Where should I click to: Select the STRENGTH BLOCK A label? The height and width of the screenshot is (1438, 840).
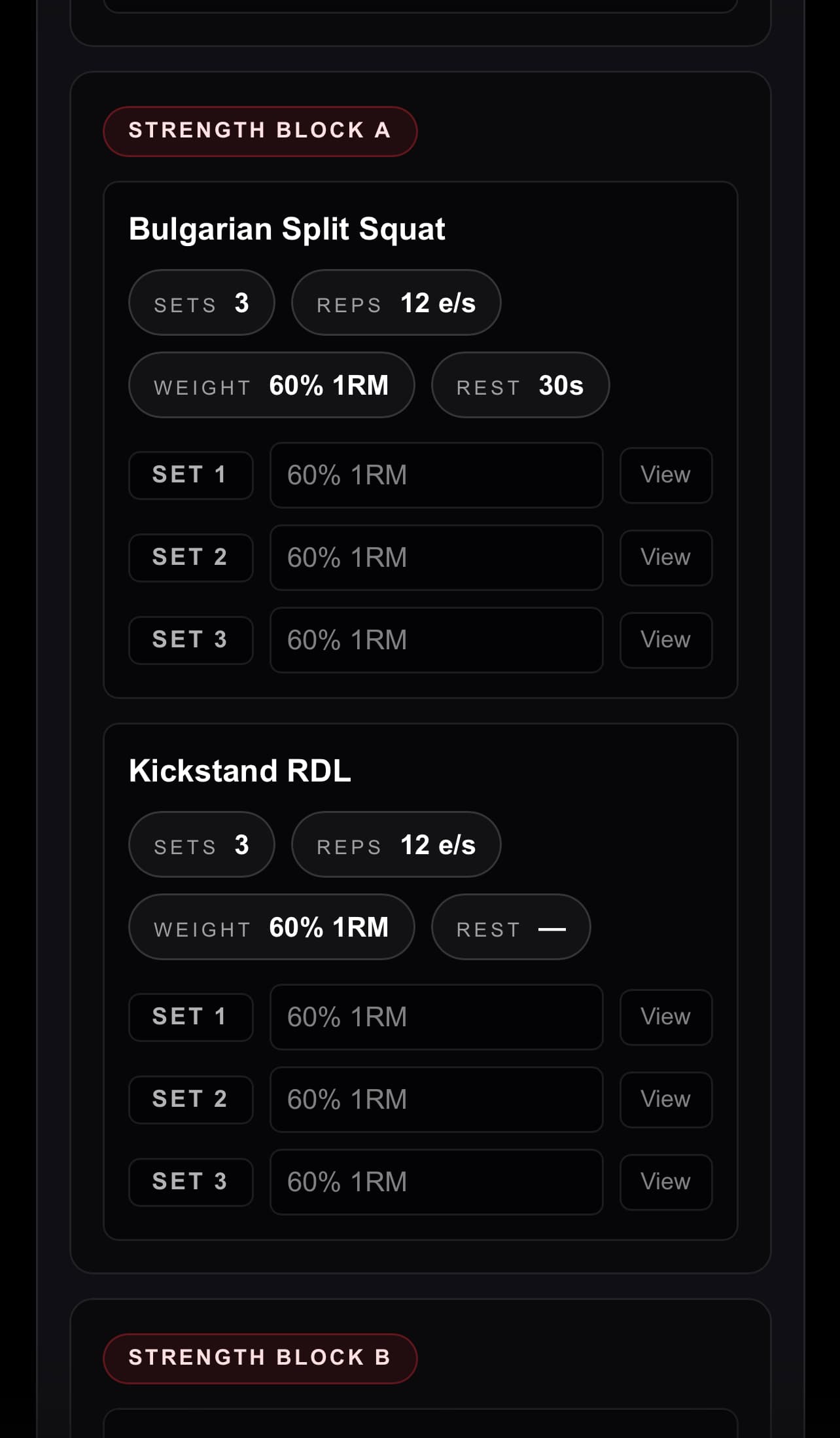pyautogui.click(x=260, y=131)
